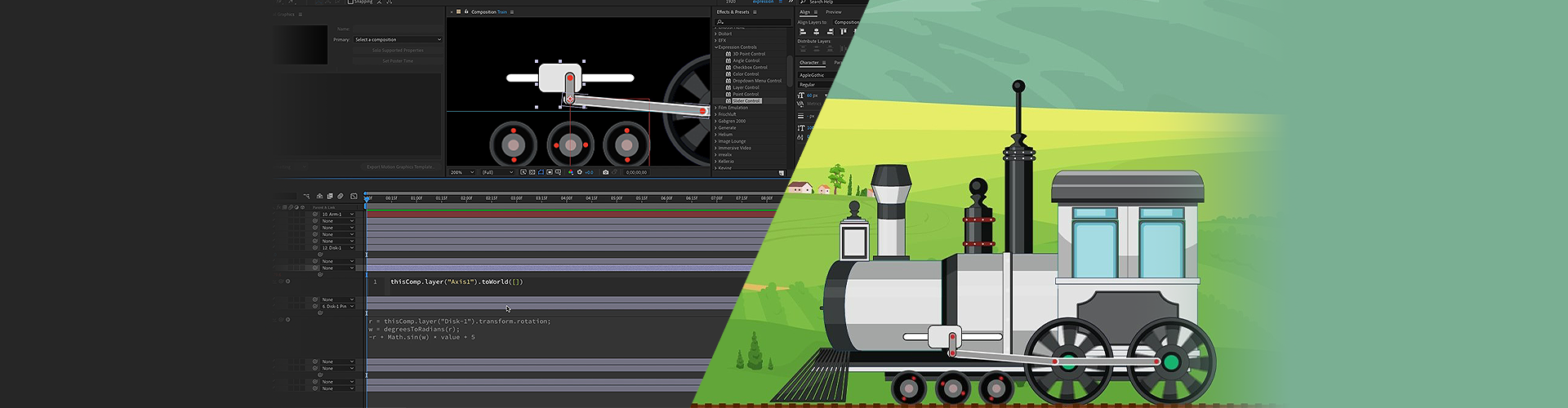Click the font size icon in Character

click(x=800, y=95)
